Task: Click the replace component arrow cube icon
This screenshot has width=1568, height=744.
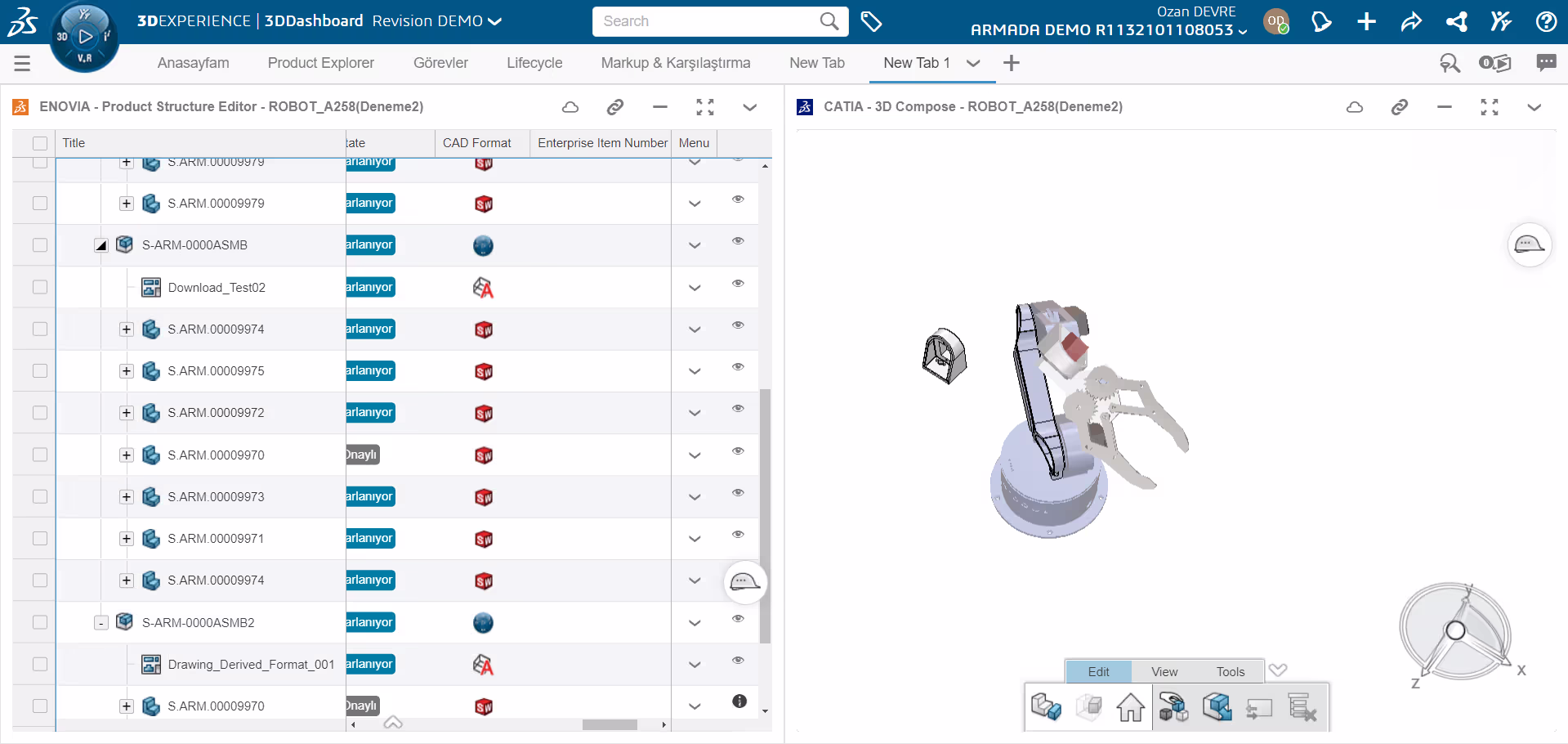Action: pos(1217,707)
